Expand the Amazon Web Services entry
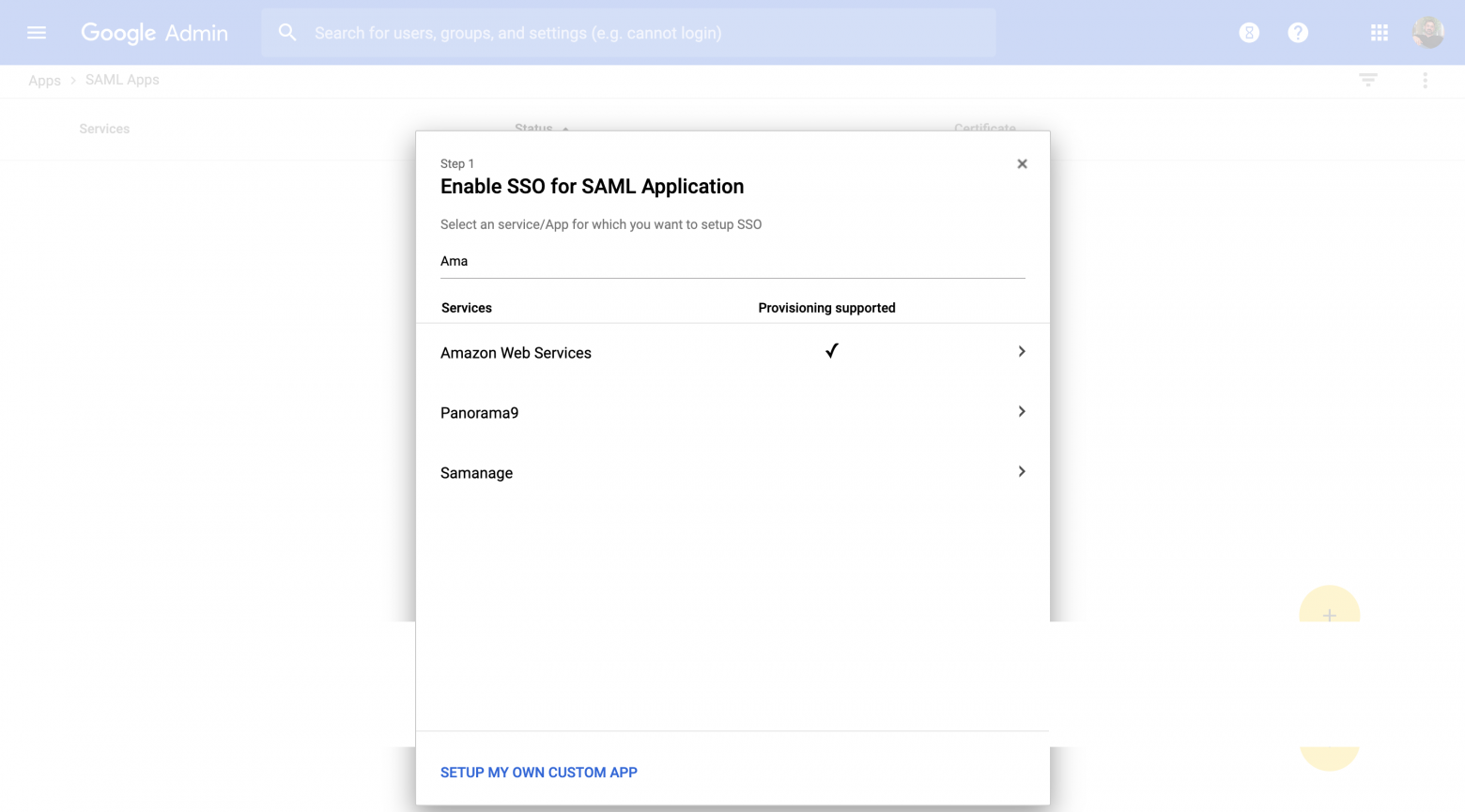The height and width of the screenshot is (812, 1465). [x=1022, y=351]
